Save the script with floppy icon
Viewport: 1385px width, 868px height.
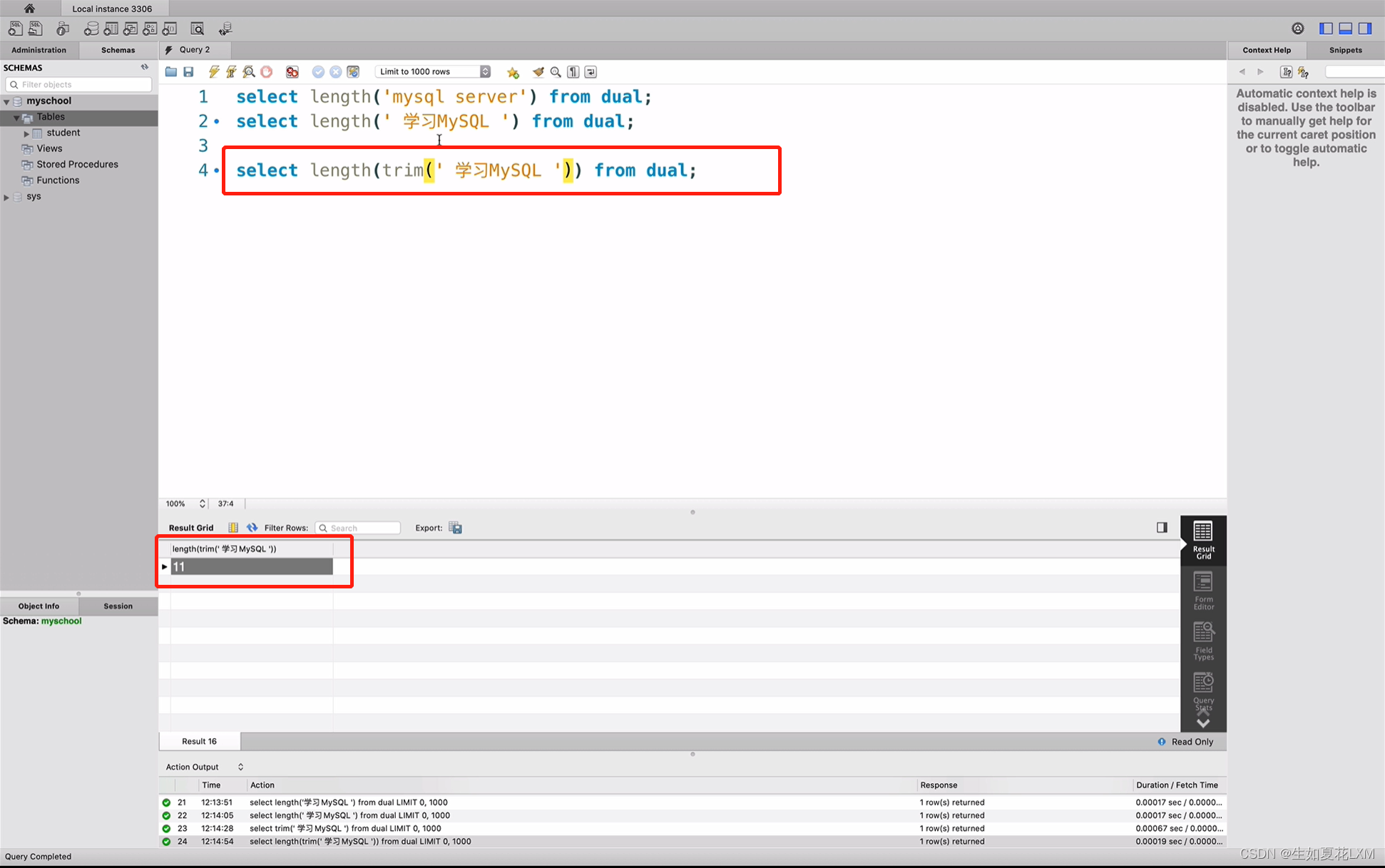coord(188,72)
